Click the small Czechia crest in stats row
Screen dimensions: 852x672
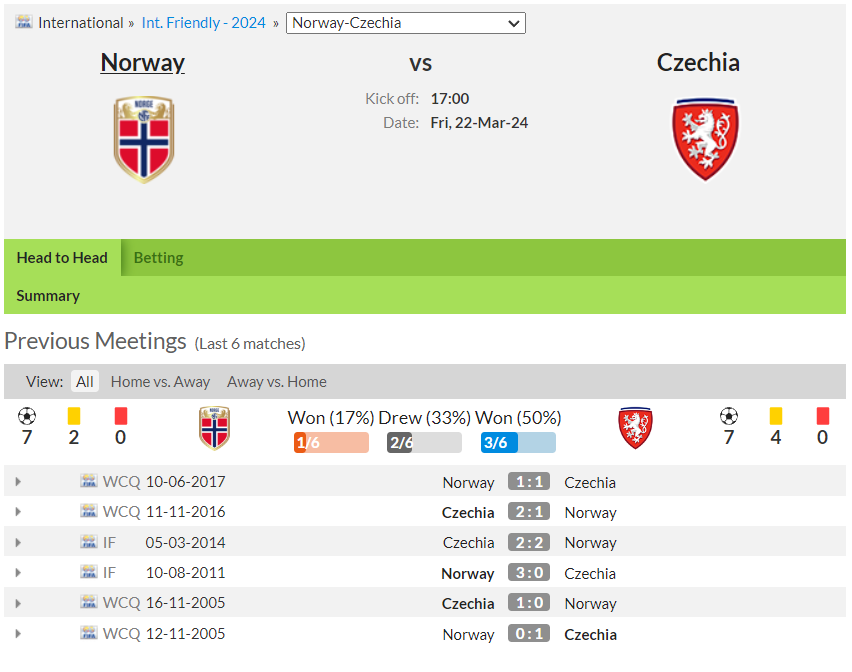(x=635, y=428)
